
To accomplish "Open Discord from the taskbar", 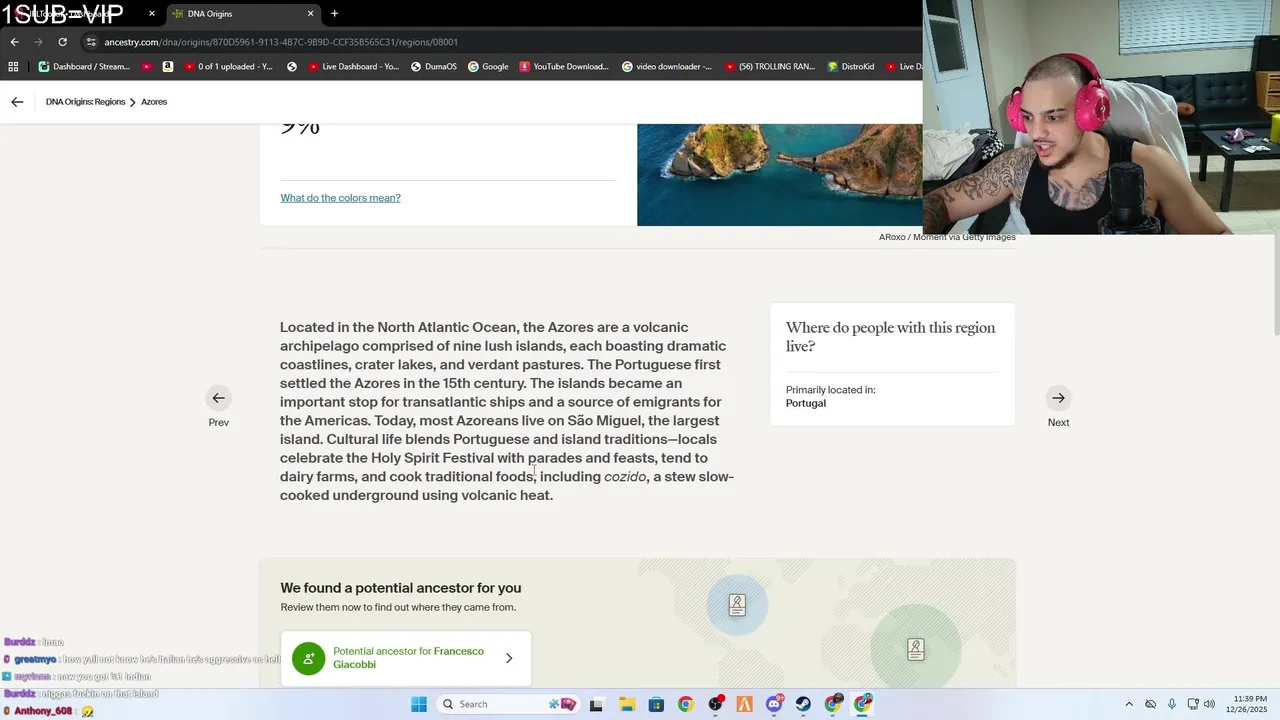I will tap(774, 704).
